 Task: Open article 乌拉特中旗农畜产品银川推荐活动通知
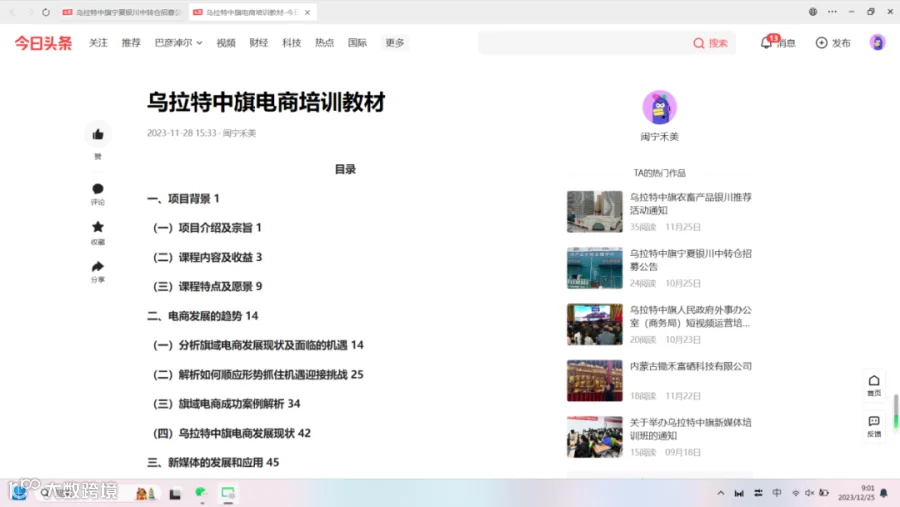click(690, 204)
